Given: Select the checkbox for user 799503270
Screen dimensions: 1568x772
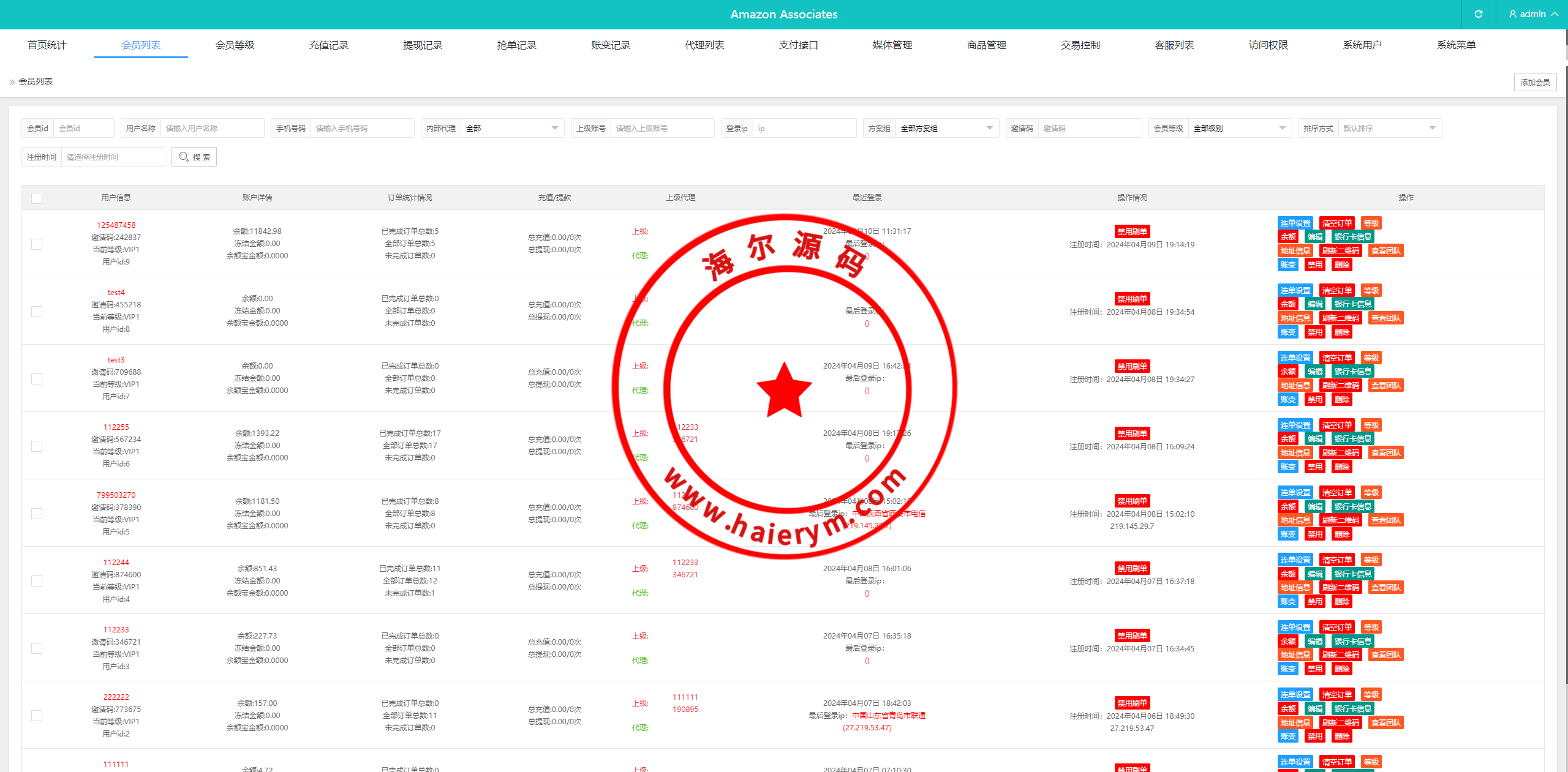Looking at the screenshot, I should pyautogui.click(x=37, y=514).
